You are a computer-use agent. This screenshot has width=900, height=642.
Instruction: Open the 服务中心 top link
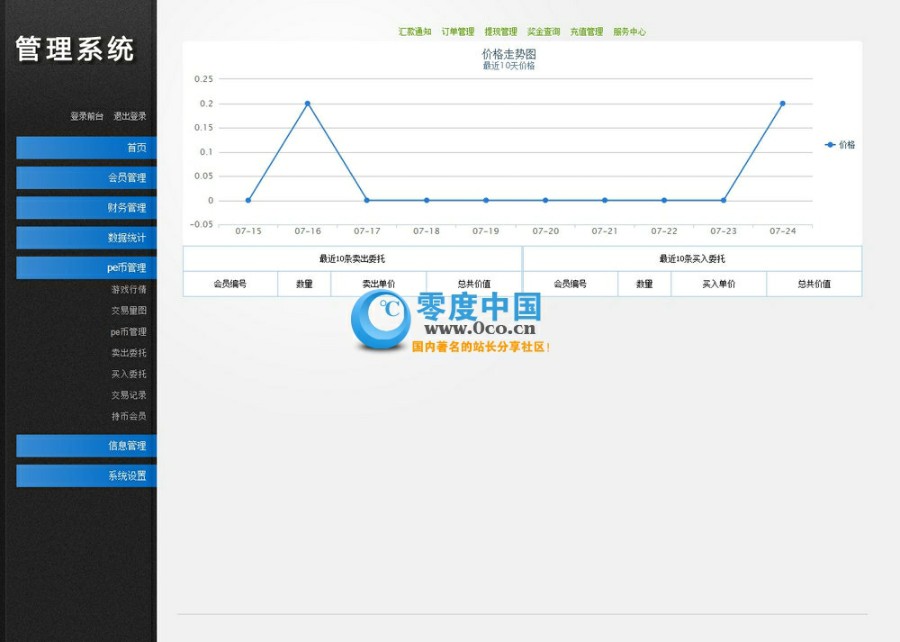(x=630, y=32)
